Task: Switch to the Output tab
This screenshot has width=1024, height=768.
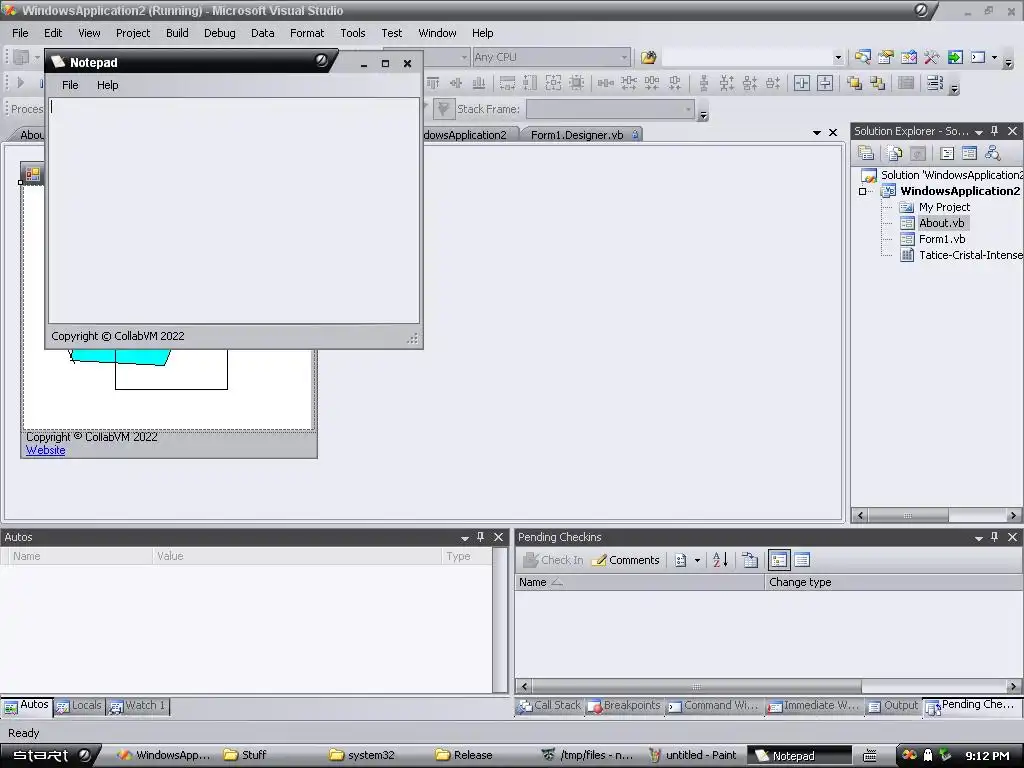Action: coord(893,705)
